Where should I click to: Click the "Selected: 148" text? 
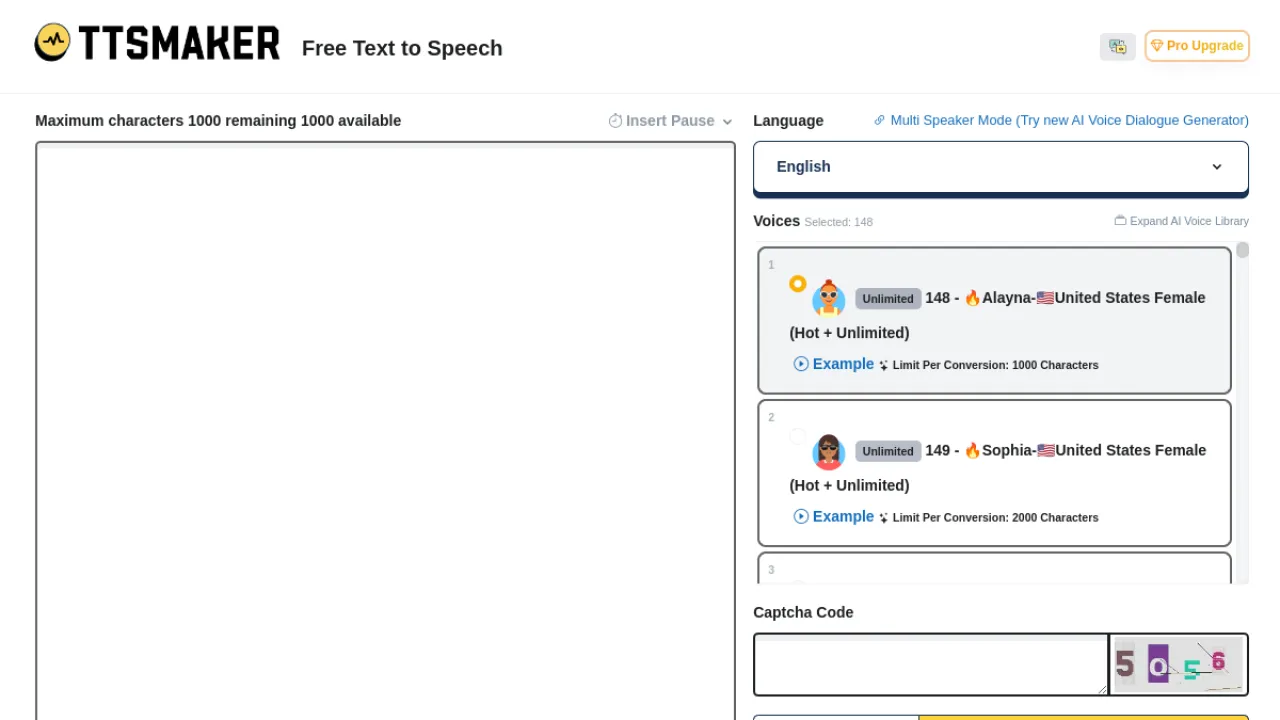pyautogui.click(x=839, y=222)
